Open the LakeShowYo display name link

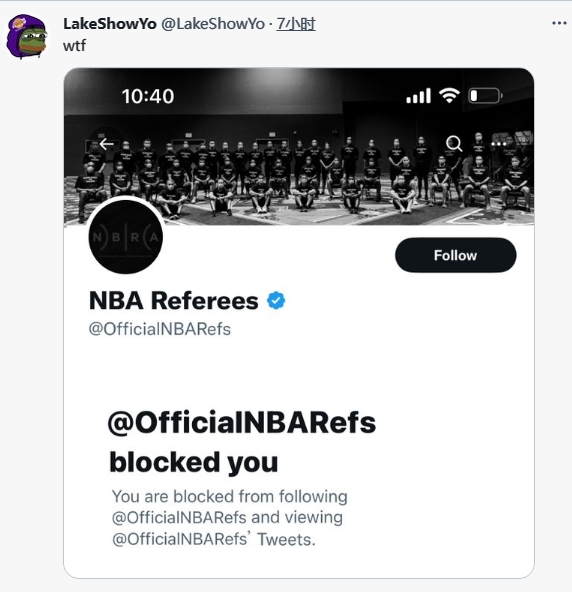point(109,24)
